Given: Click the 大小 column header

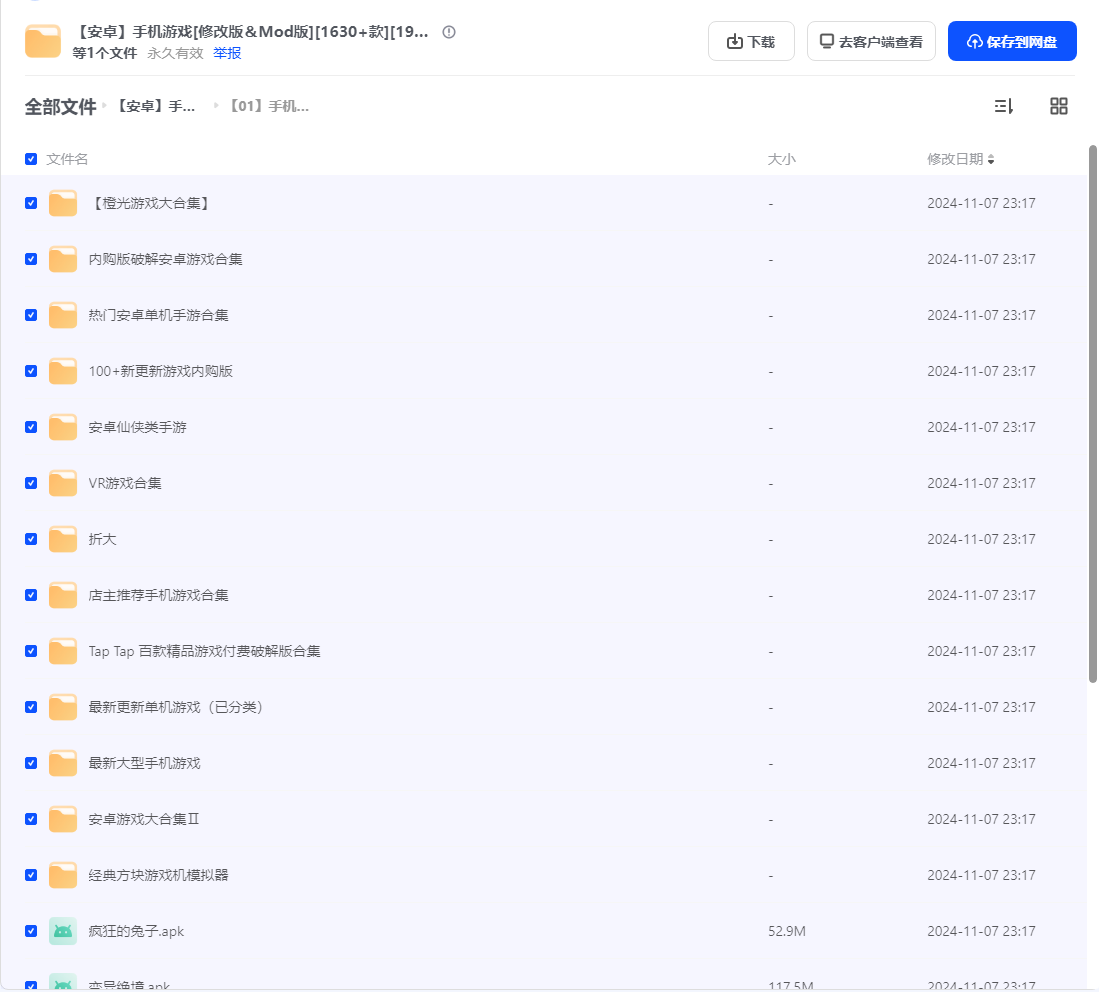Looking at the screenshot, I should point(781,159).
